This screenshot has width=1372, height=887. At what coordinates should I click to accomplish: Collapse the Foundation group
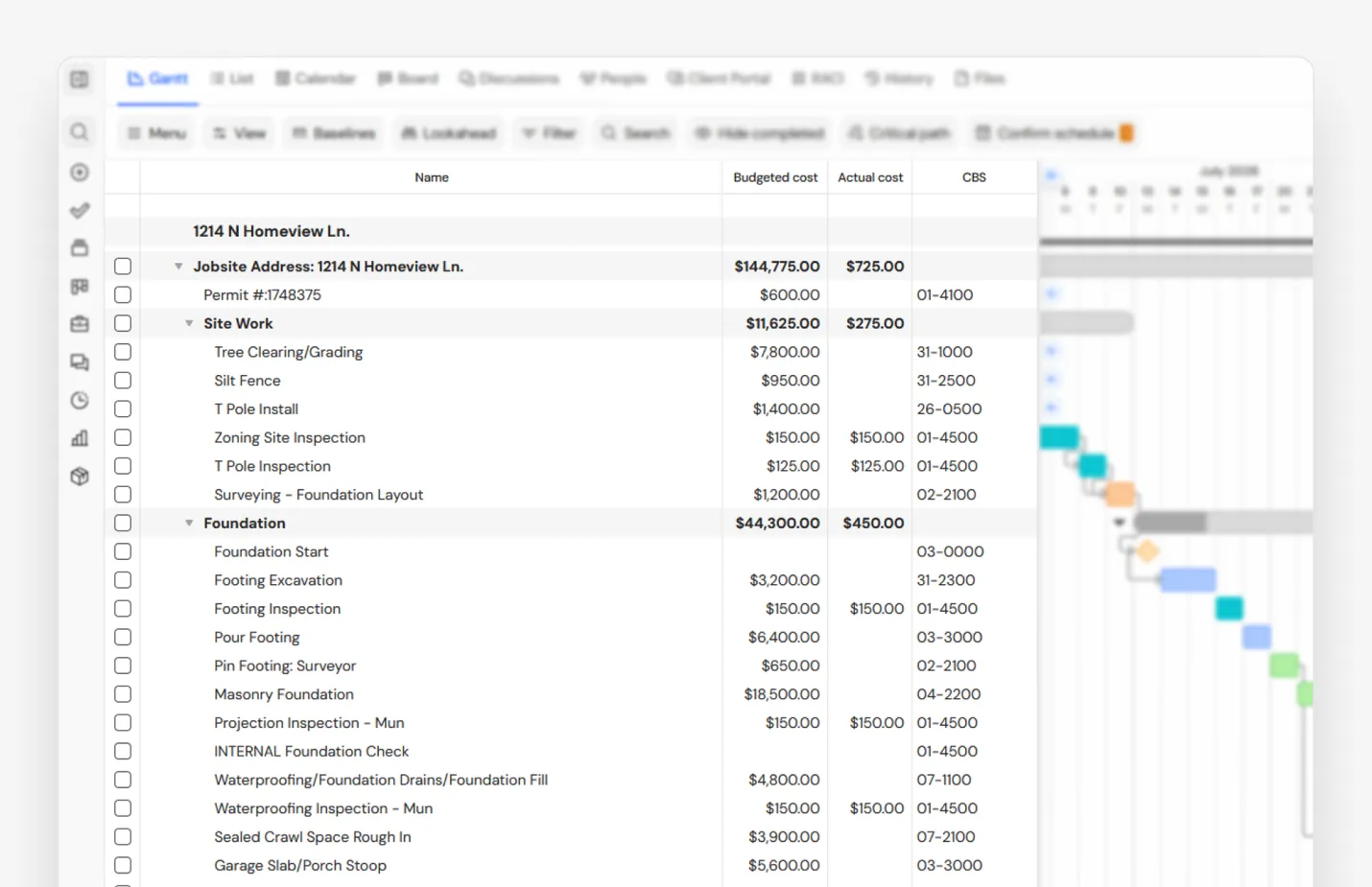(189, 523)
